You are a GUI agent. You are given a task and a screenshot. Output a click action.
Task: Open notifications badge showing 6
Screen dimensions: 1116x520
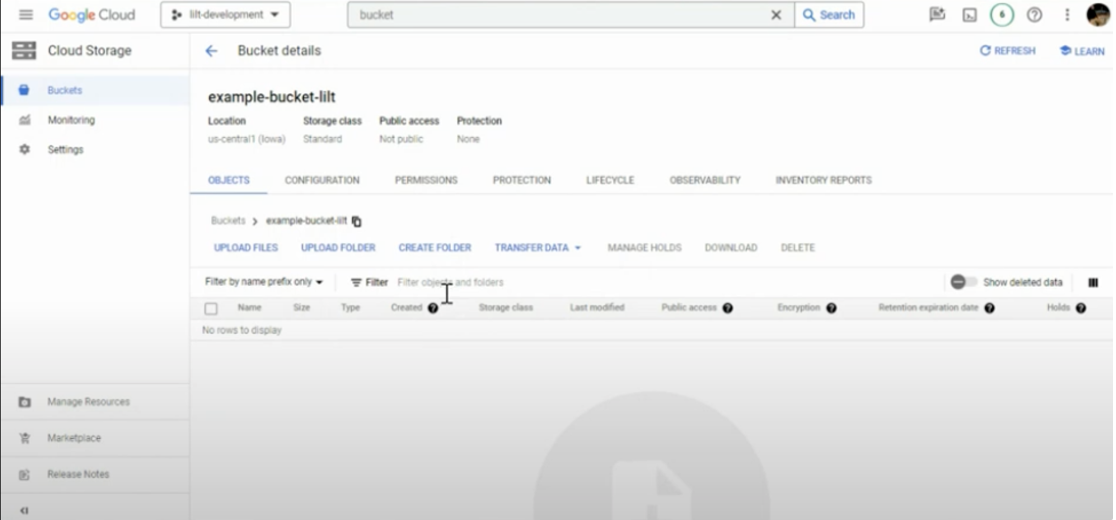click(1001, 15)
